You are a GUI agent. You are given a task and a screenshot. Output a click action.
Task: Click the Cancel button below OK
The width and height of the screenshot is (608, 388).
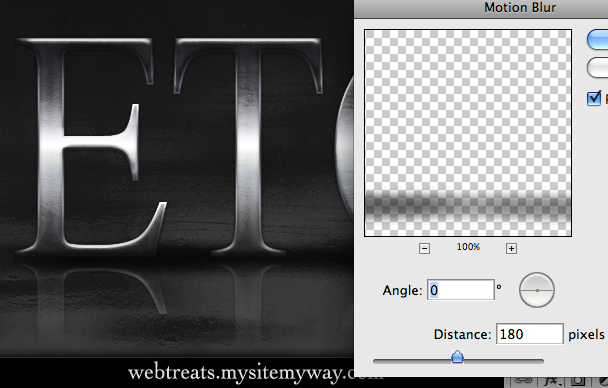point(598,68)
